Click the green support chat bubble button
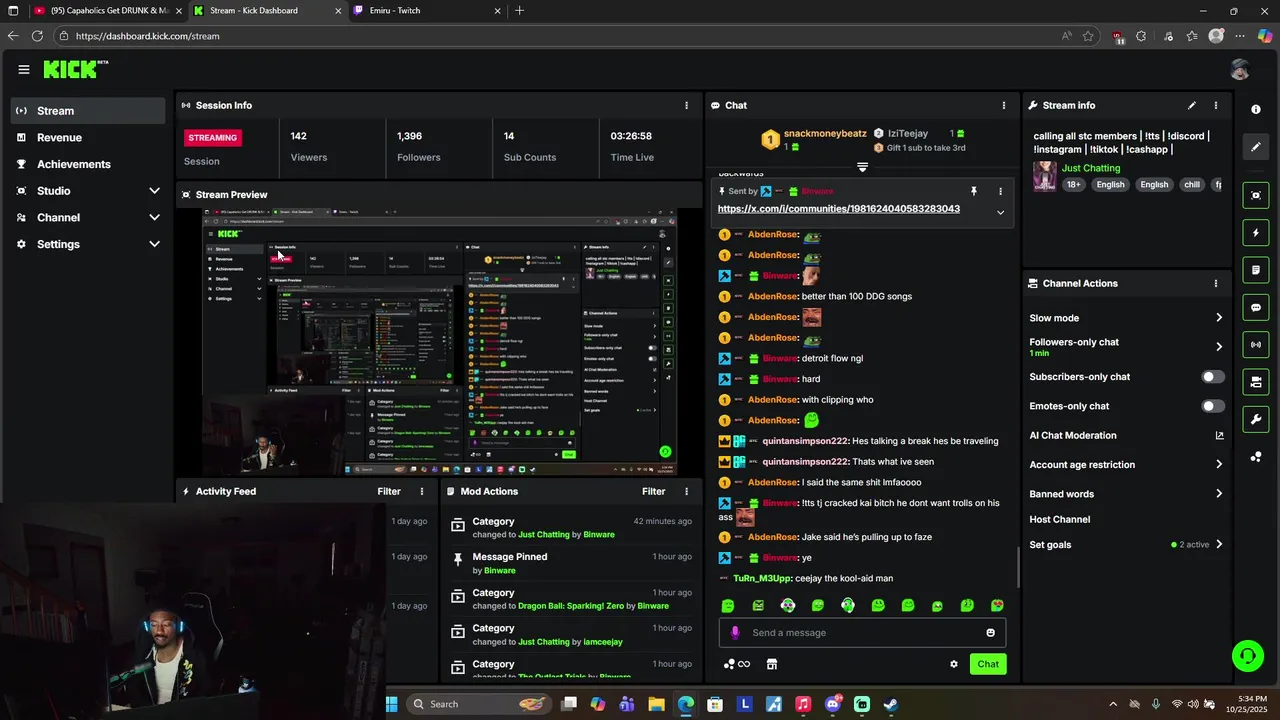Screen dimensions: 1280x720 [1247, 656]
